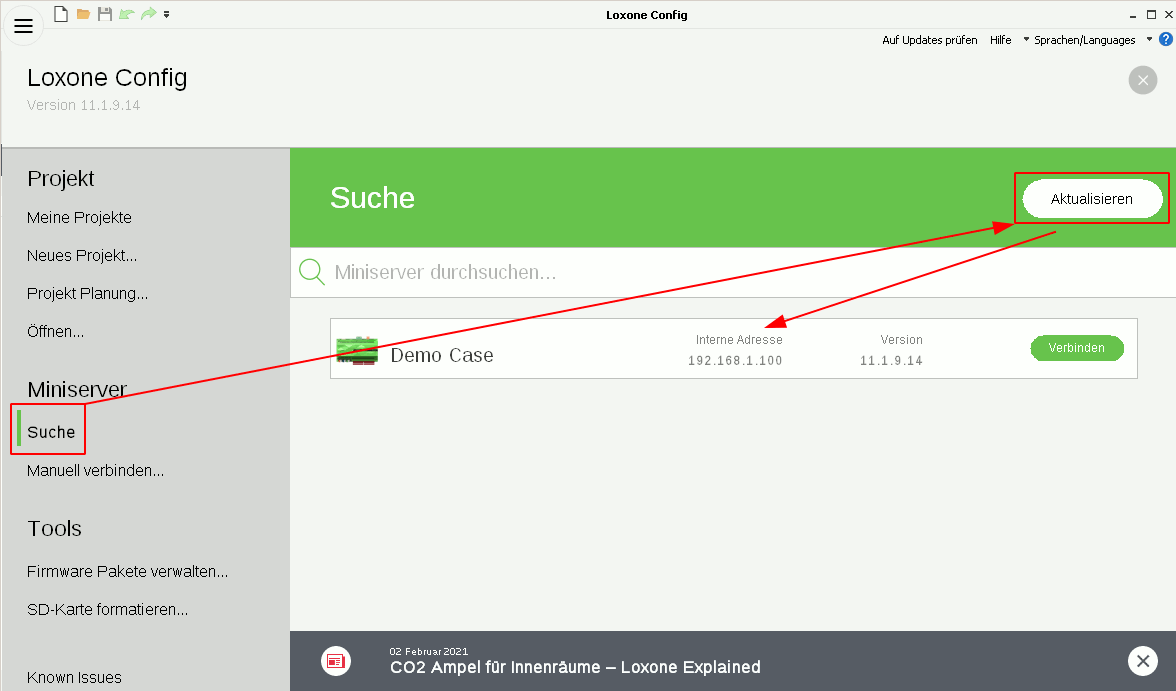Click the Demo Case miniserver name

(442, 355)
